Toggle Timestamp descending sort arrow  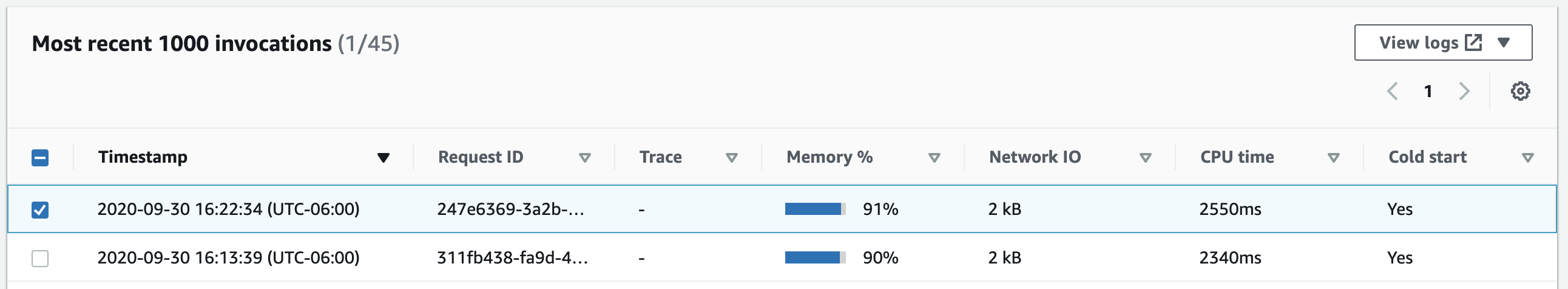(x=383, y=158)
